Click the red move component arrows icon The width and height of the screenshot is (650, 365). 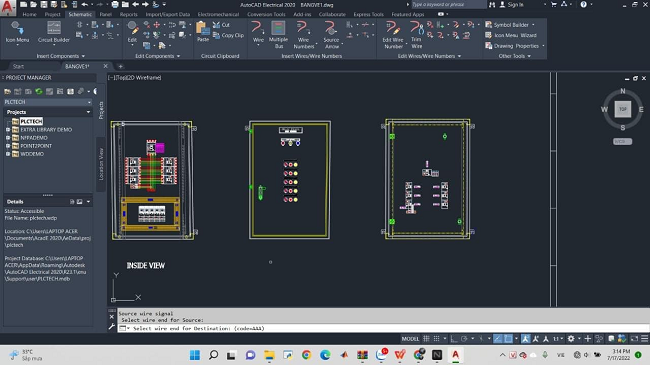tap(157, 25)
